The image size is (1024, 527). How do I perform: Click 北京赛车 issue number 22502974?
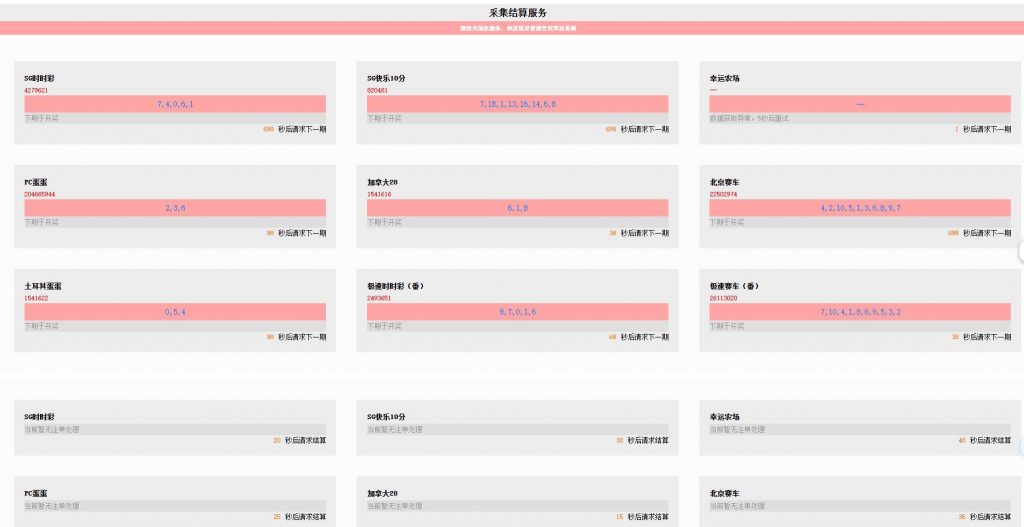(x=724, y=194)
